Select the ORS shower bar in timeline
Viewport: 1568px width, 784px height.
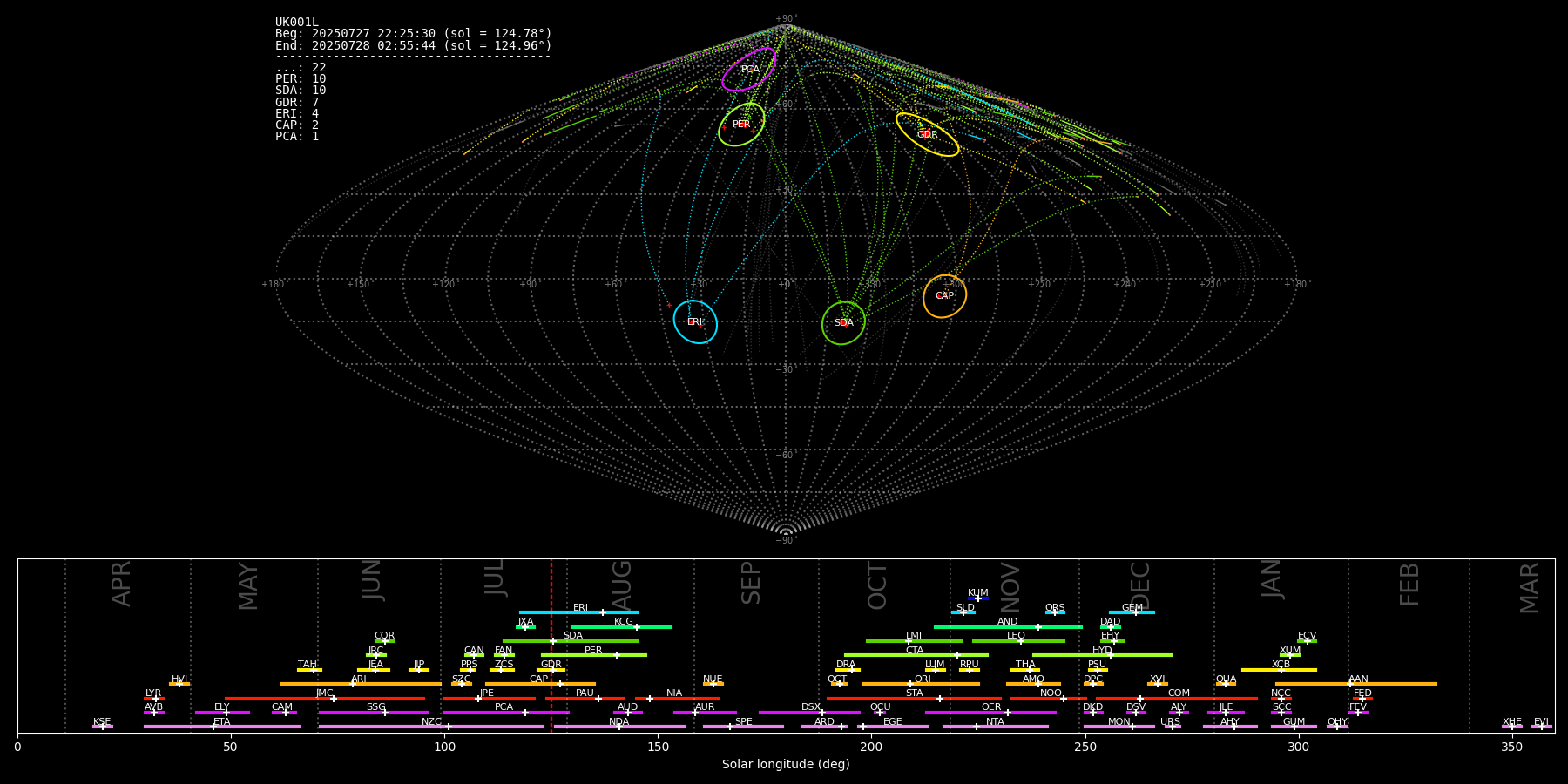pyautogui.click(x=1055, y=612)
